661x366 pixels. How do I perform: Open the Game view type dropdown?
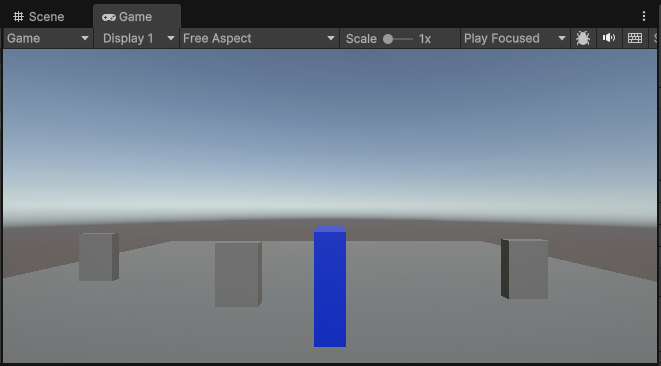[48, 38]
